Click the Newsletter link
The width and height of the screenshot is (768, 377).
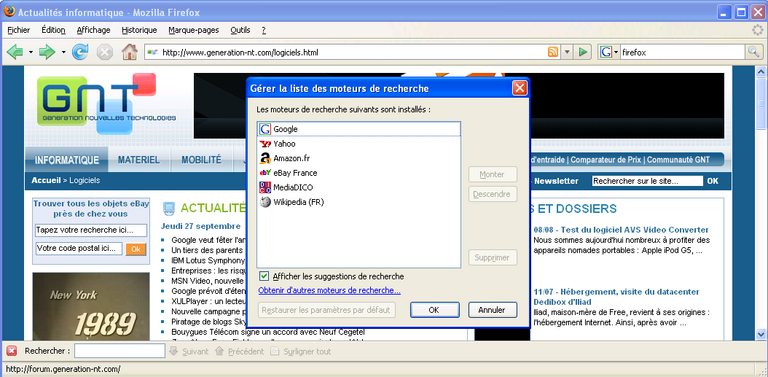556,181
